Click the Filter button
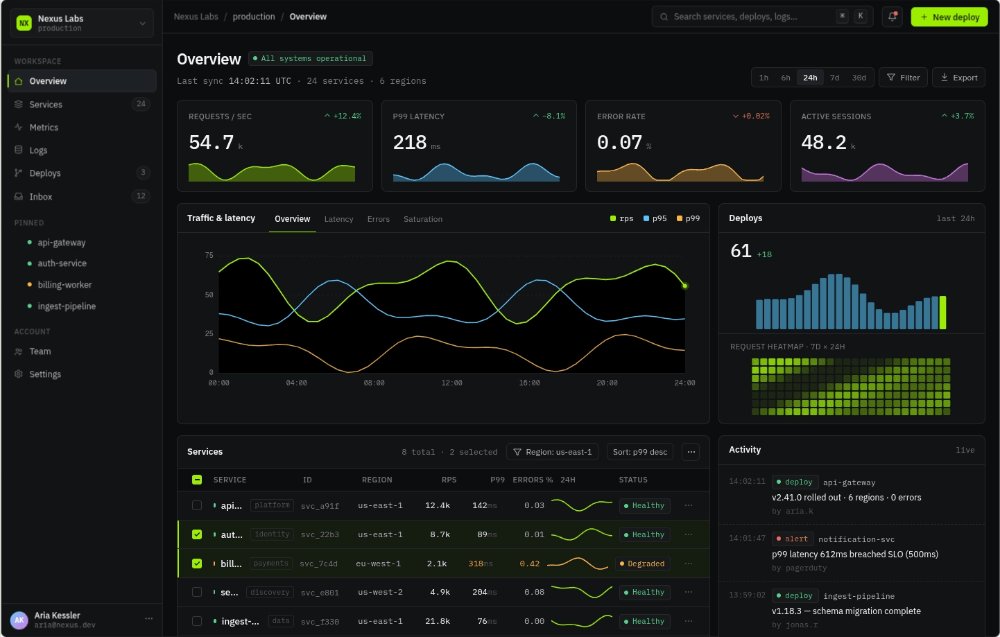Screen dimensions: 1000x637 coord(903,78)
